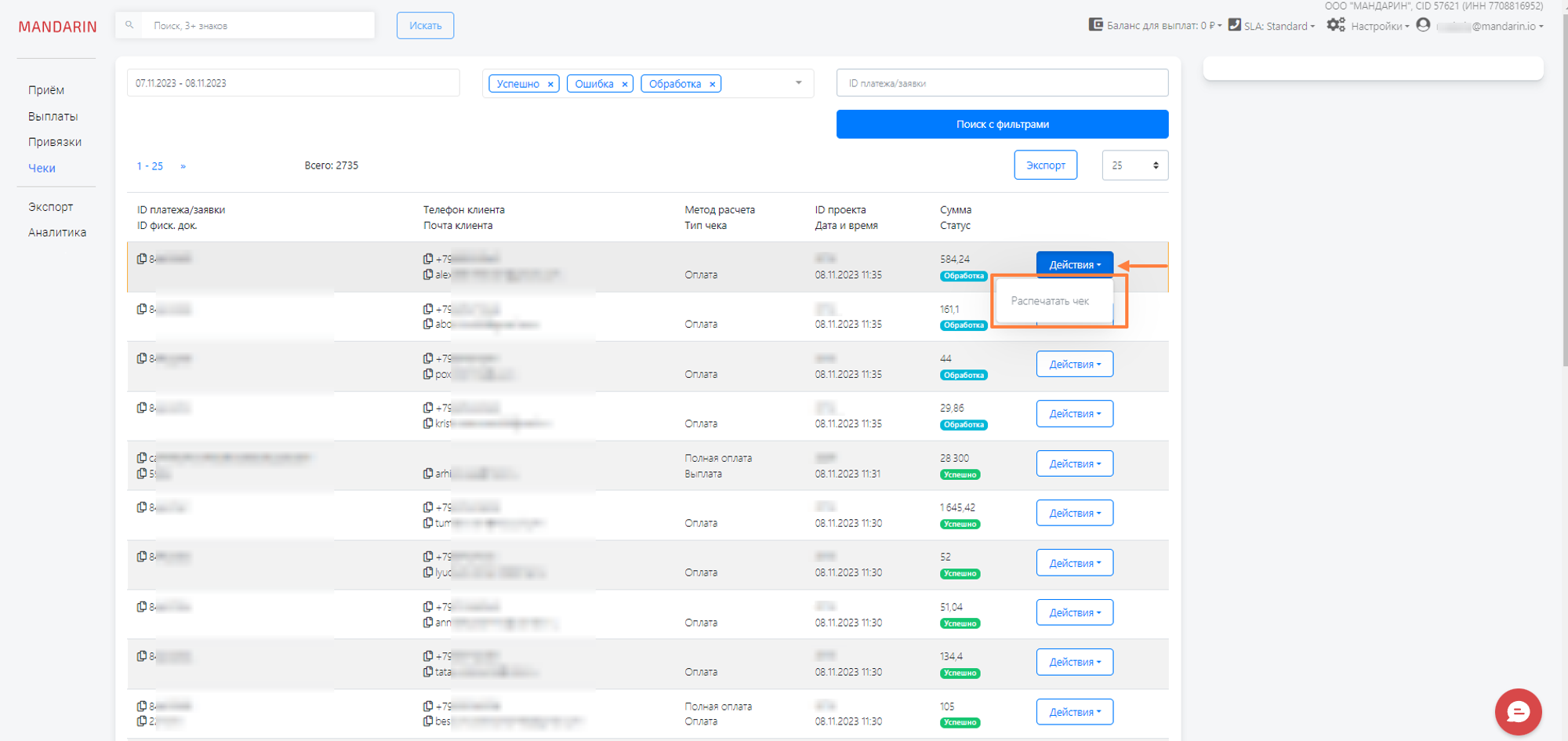This screenshot has width=1568, height=741.
Task: Click the user account avatar icon
Action: coord(1423,25)
